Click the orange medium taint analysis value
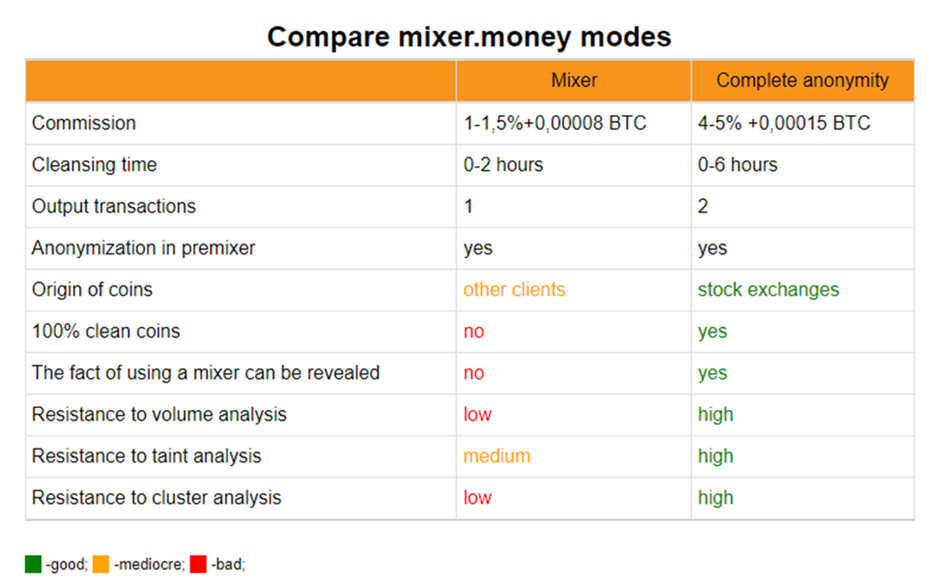The height and width of the screenshot is (585, 940). [496, 456]
